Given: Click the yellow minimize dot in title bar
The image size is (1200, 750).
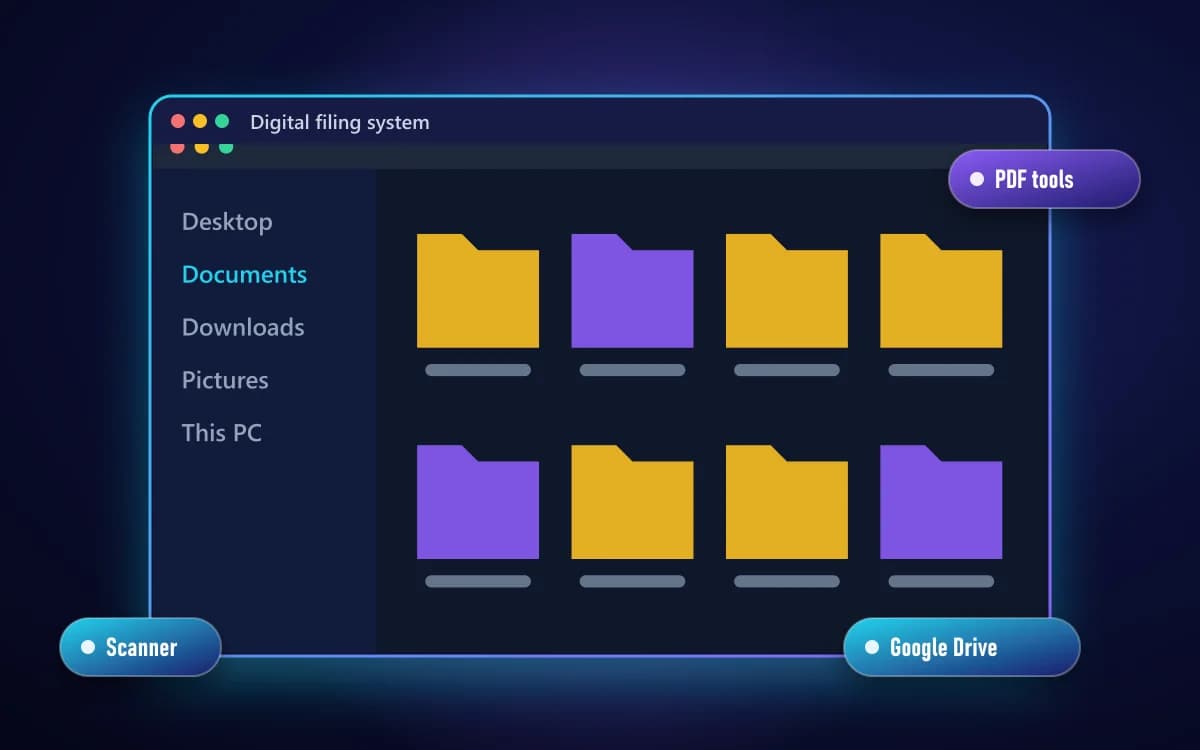Looking at the screenshot, I should (x=200, y=121).
